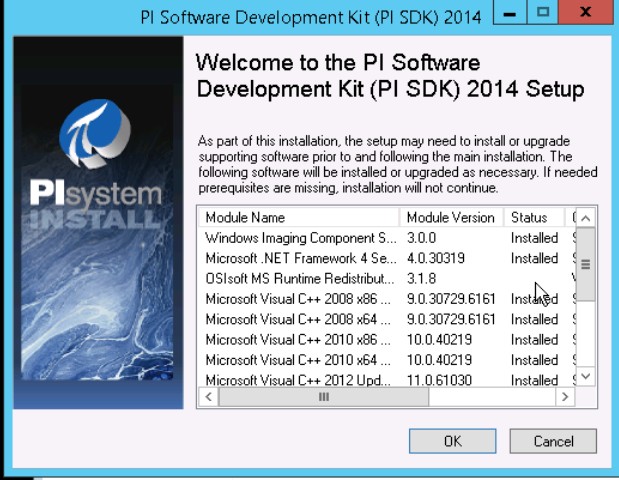Maximize the PI SDK setup window
This screenshot has height=480, width=619.
click(542, 12)
